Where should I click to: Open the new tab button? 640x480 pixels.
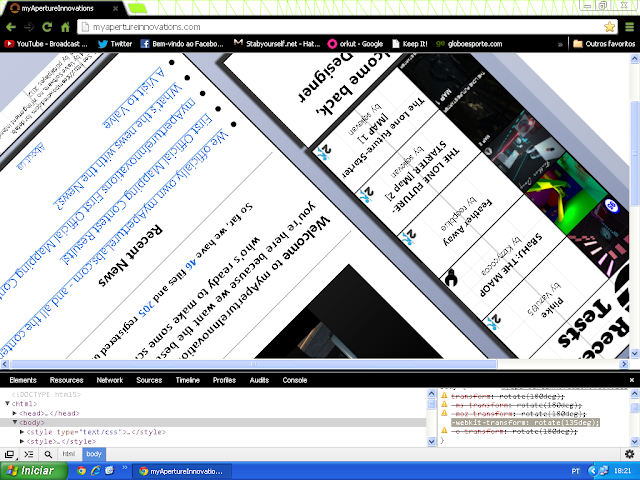(x=137, y=8)
